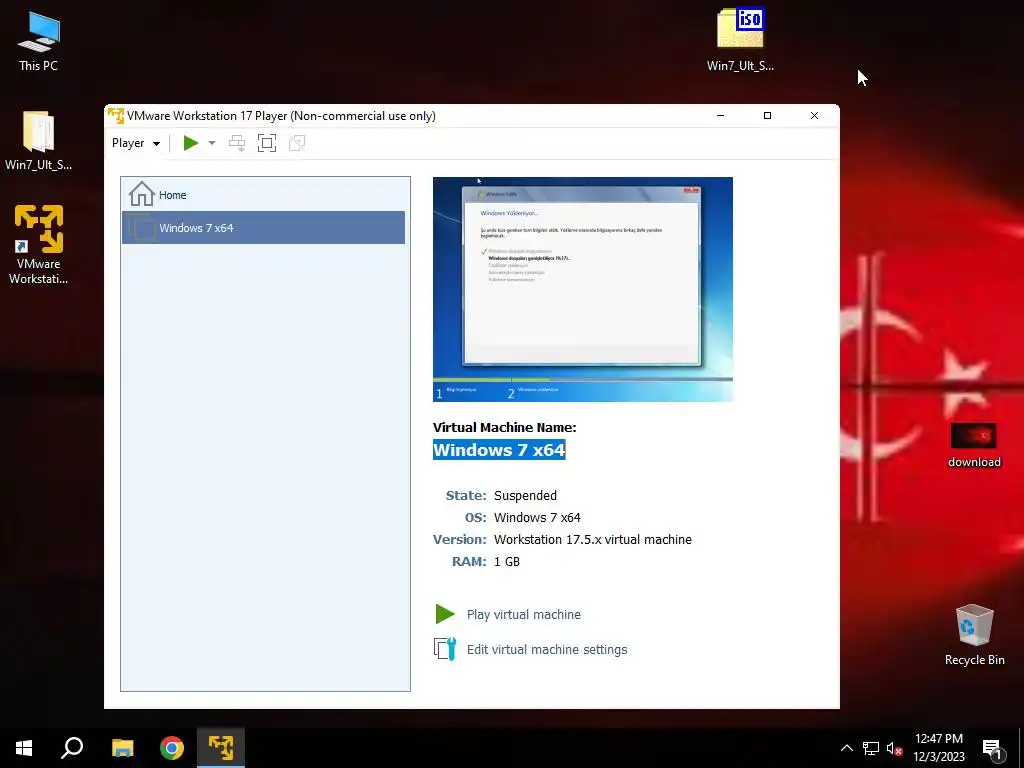
Task: Open Google Chrome from taskbar
Action: point(172,748)
